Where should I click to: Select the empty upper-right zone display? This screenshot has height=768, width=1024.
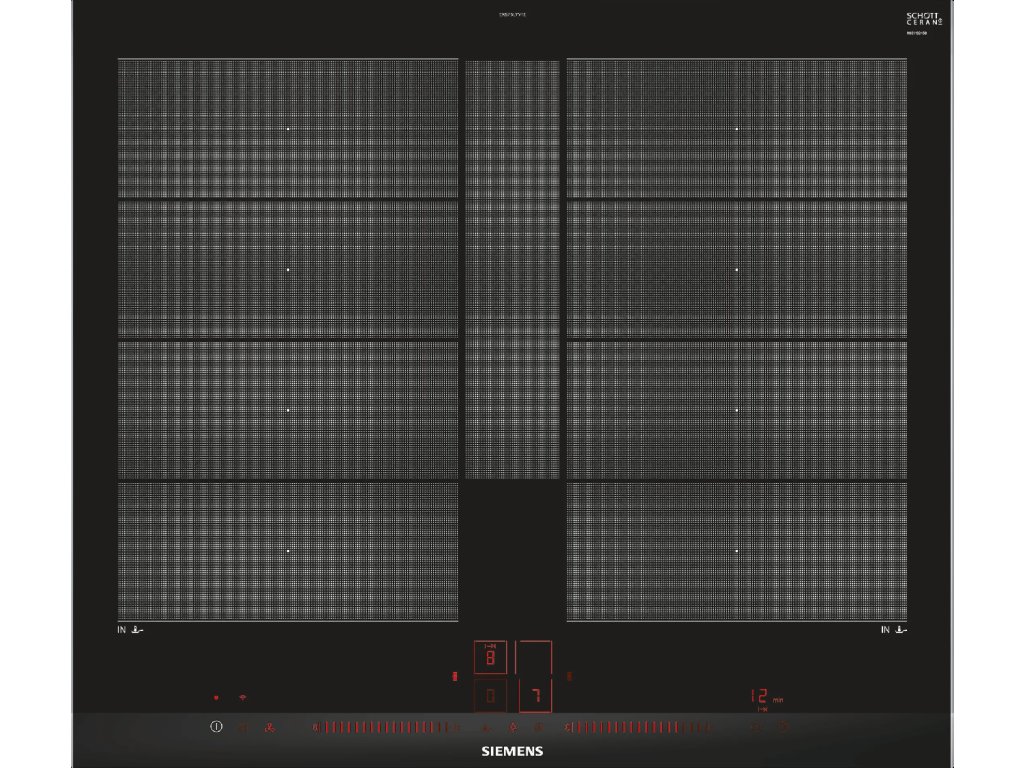(x=535, y=658)
